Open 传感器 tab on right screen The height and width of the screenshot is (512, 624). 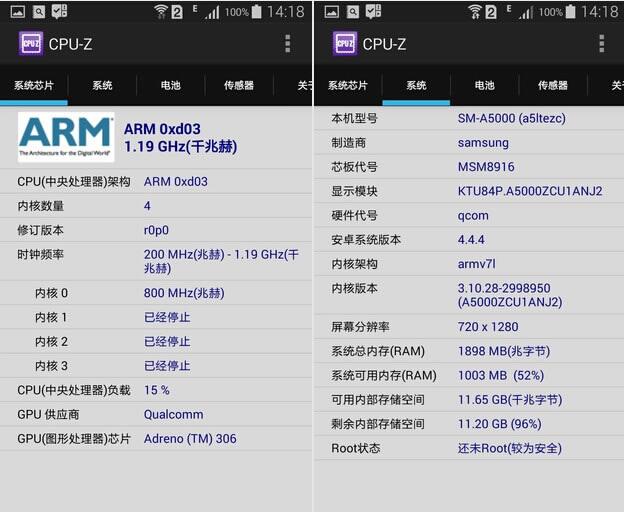pos(553,85)
